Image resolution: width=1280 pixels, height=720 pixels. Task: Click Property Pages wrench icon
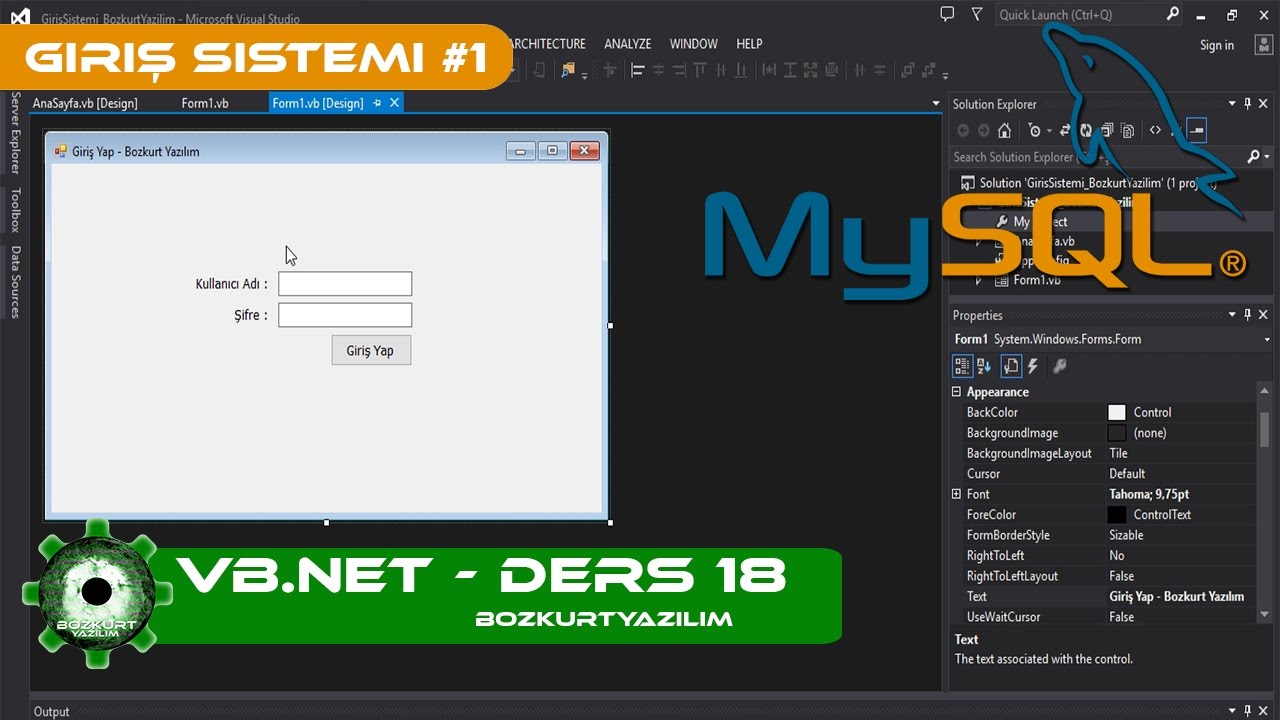point(1060,366)
